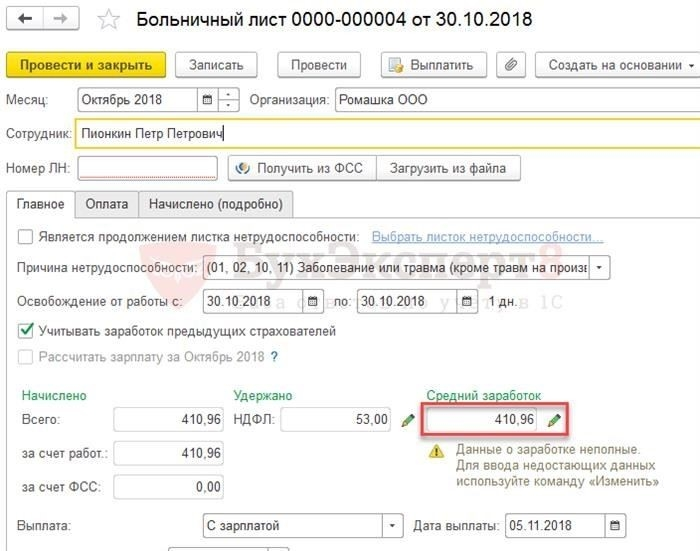Increase month with the stepper up arrow

tap(229, 94)
